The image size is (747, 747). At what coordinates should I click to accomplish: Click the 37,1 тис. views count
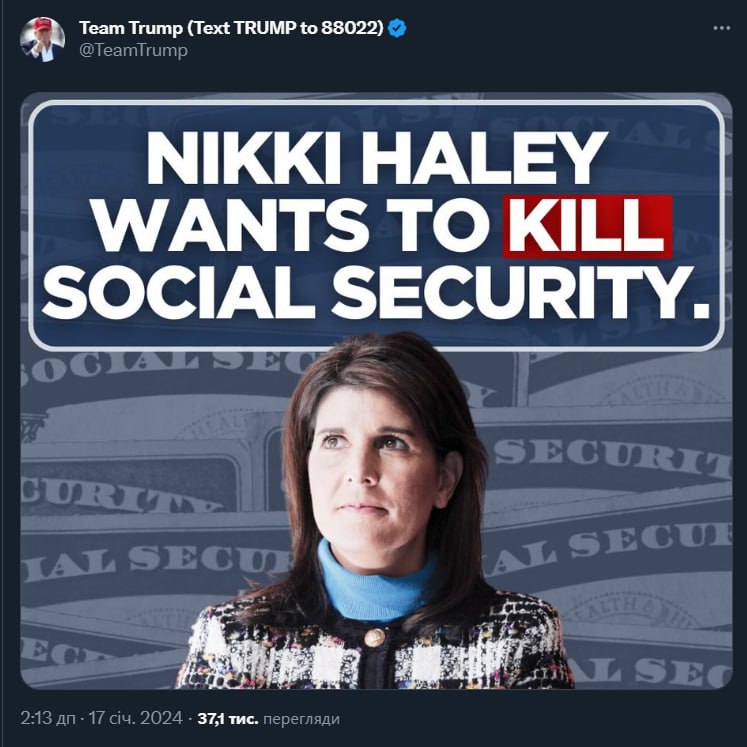click(x=228, y=718)
